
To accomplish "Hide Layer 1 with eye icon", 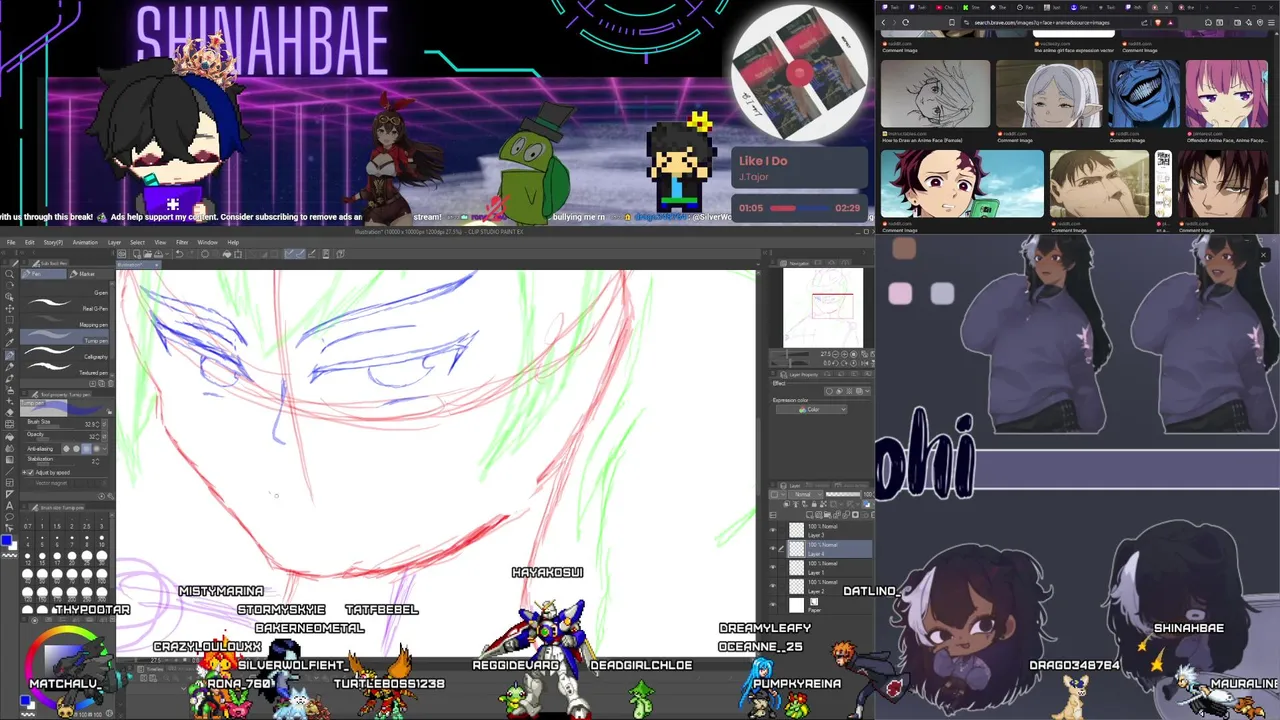I will pyautogui.click(x=773, y=567).
